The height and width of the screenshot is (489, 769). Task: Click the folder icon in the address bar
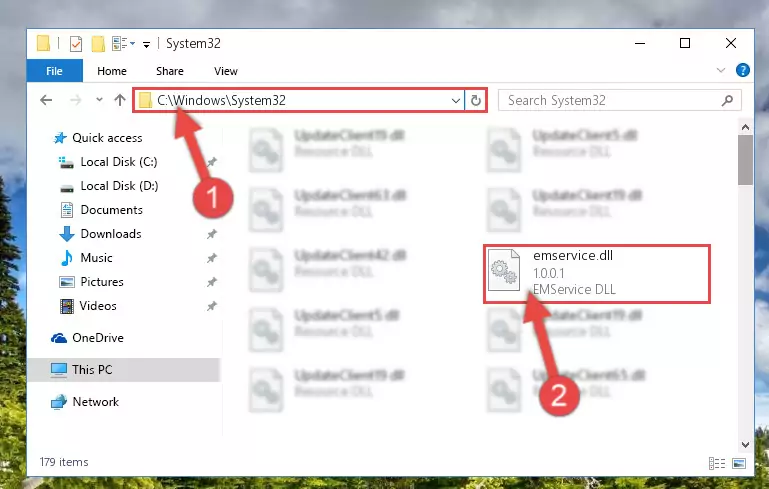pos(145,101)
